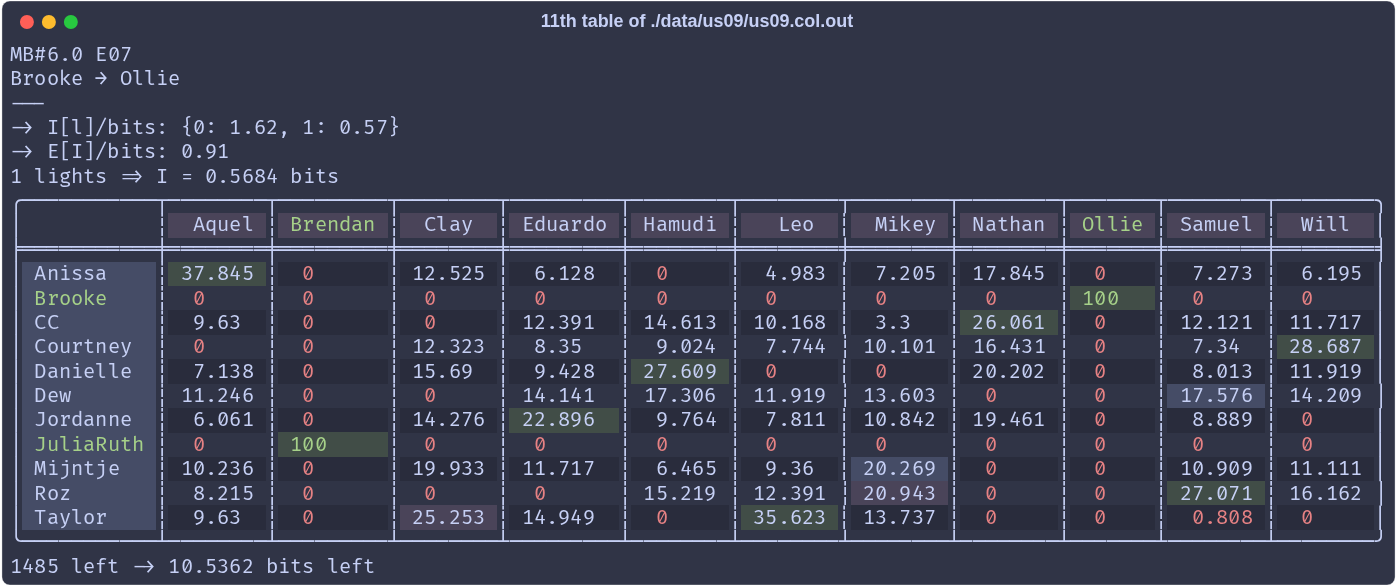Image resolution: width=1397 pixels, height=586 pixels.
Task: Click the '19.933' cell
Action: coord(448,468)
